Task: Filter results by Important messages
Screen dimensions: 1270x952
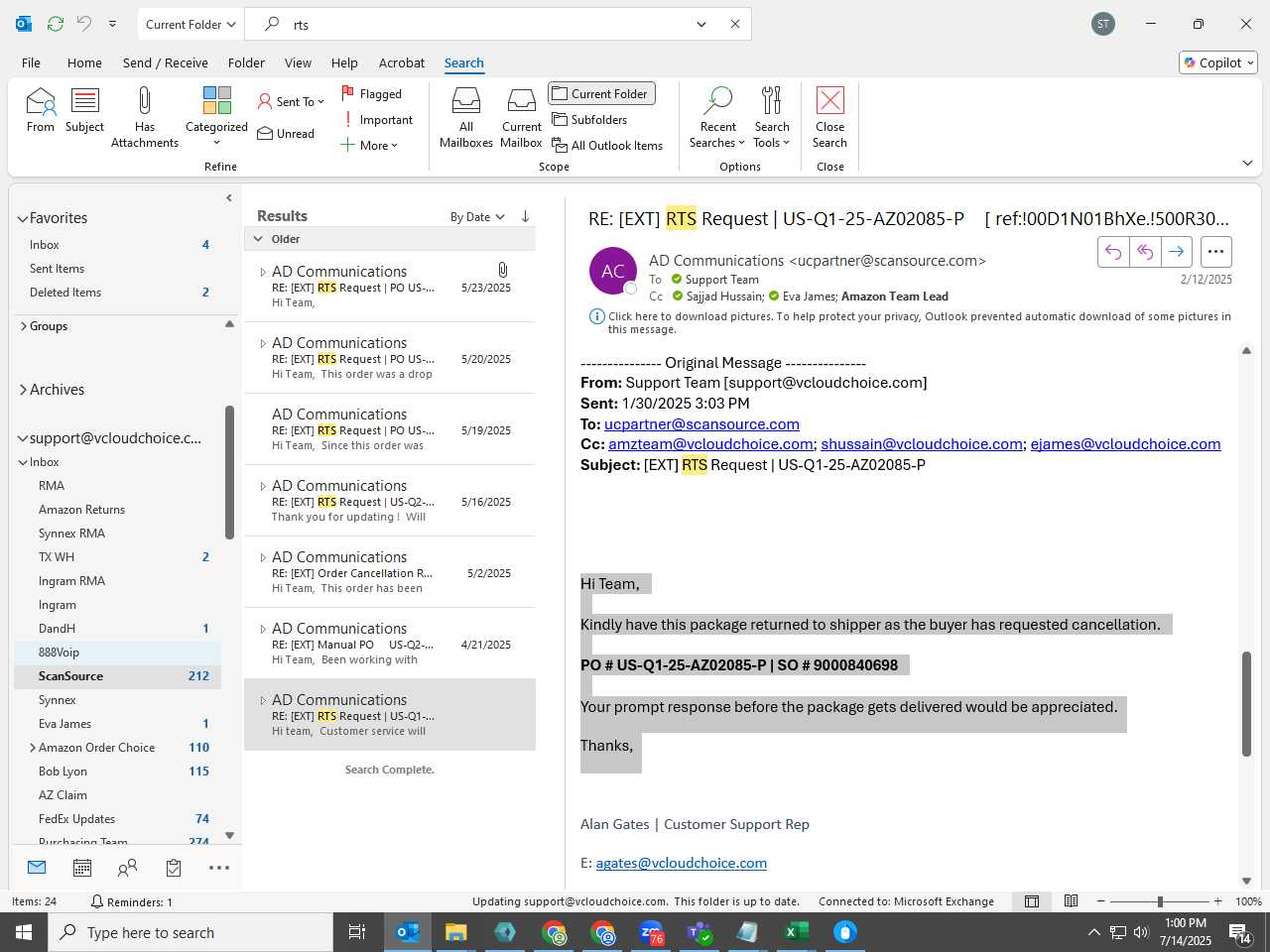Action: (377, 120)
